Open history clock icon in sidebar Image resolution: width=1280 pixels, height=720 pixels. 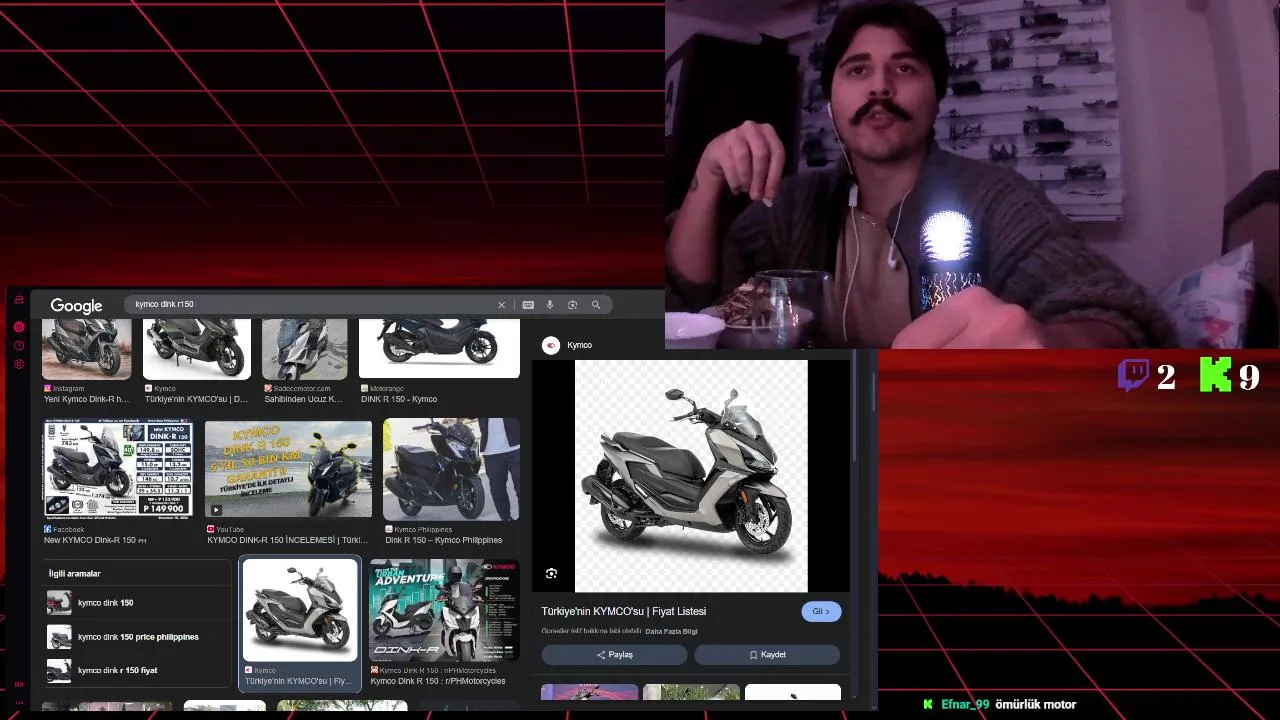tap(19, 346)
